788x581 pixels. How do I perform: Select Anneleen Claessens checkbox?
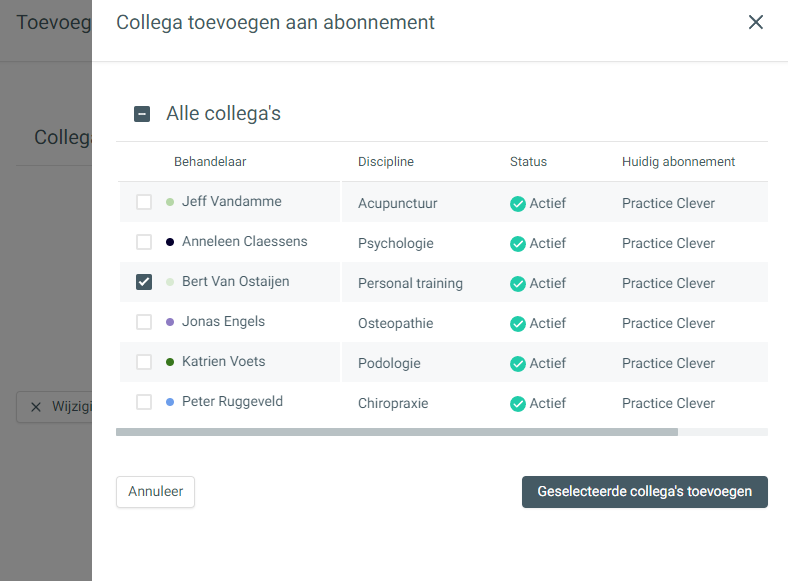click(x=144, y=242)
